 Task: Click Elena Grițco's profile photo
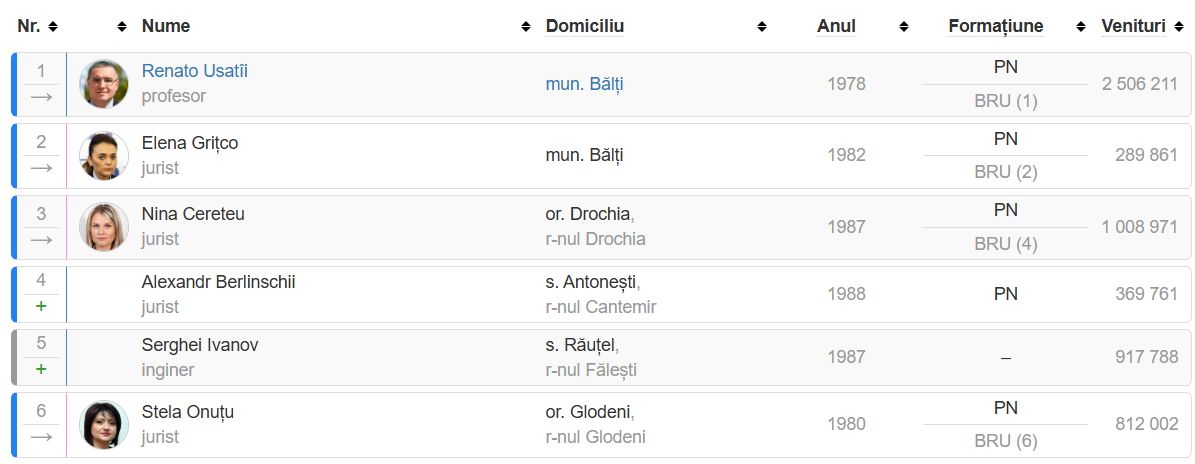[x=104, y=155]
